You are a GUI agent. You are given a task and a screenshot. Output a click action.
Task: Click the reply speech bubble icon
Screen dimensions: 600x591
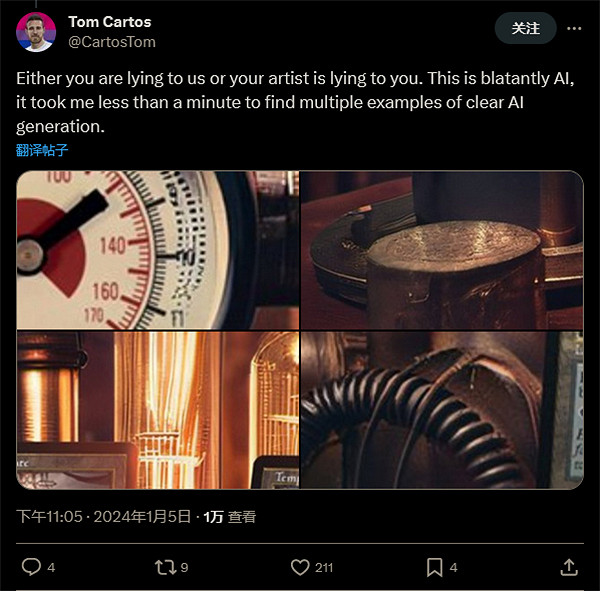point(31,567)
